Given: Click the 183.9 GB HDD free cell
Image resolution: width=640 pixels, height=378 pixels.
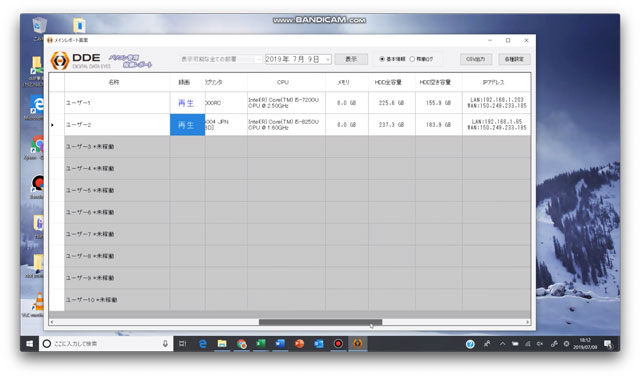Looking at the screenshot, I should click(439, 125).
